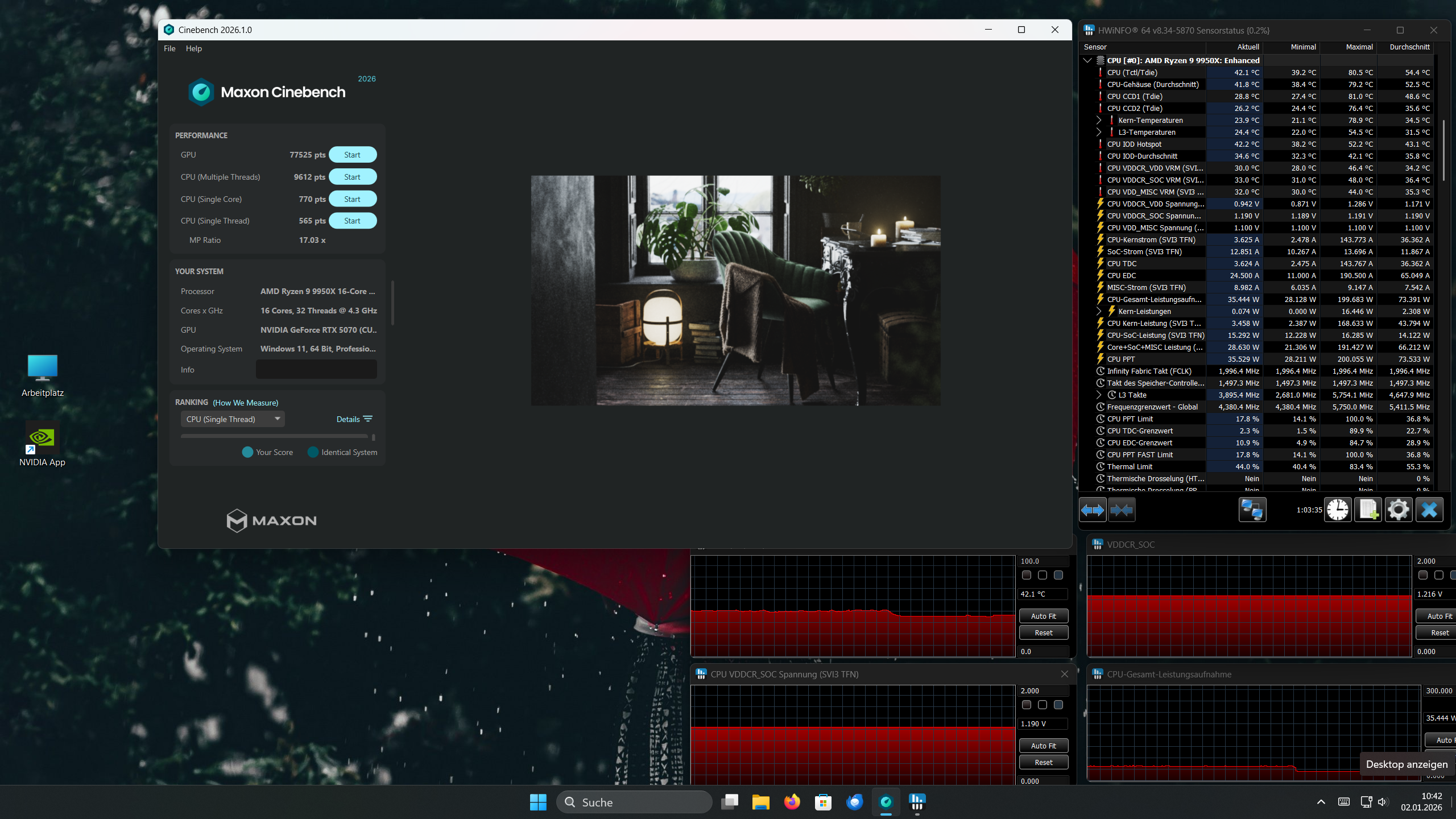Toggle first checkbox in VDDCR_SOC graph
Viewport: 1456px width, 819px height.
tap(1423, 576)
